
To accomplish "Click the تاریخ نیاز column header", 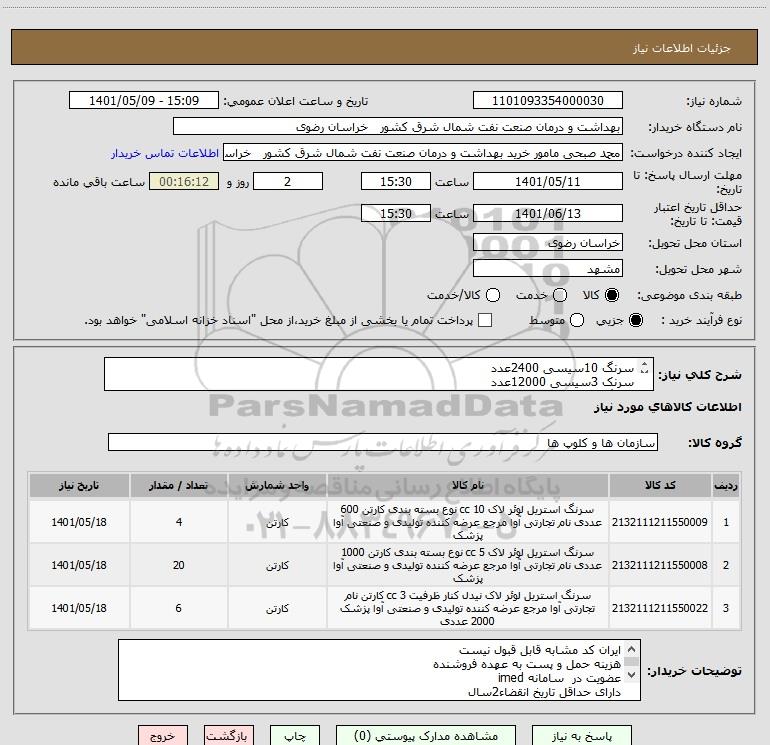I will [79, 485].
